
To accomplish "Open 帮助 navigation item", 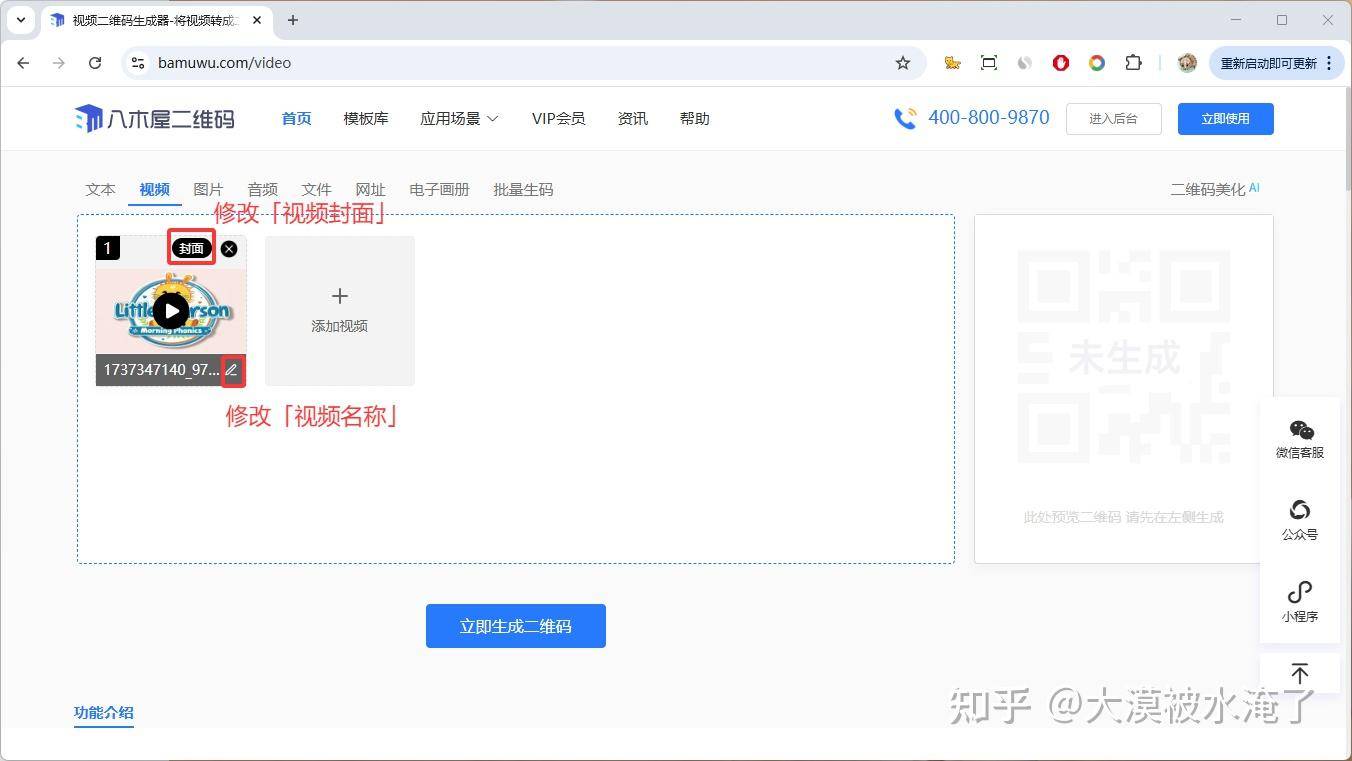I will [695, 119].
